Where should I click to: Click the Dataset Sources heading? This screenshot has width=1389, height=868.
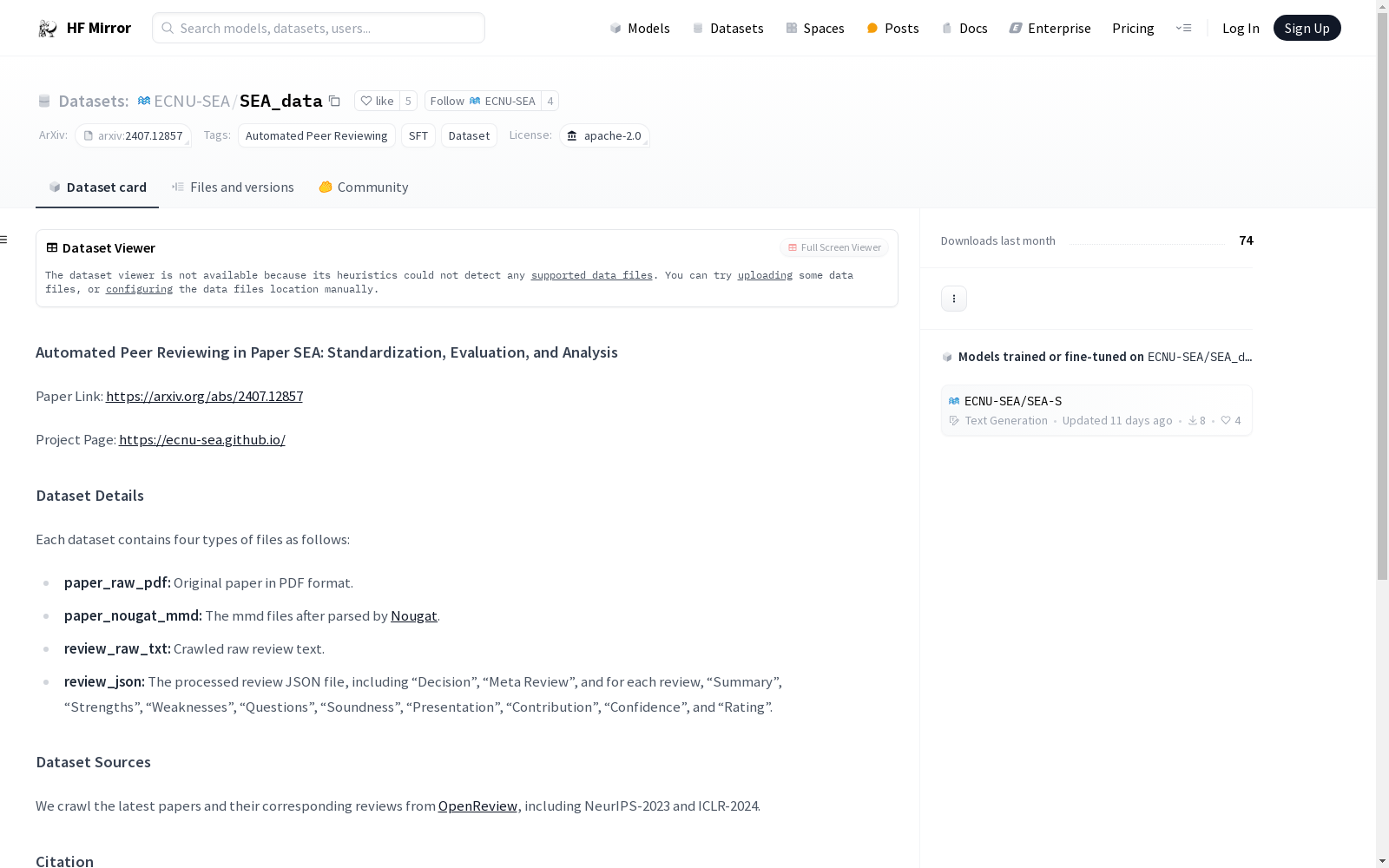(x=93, y=762)
